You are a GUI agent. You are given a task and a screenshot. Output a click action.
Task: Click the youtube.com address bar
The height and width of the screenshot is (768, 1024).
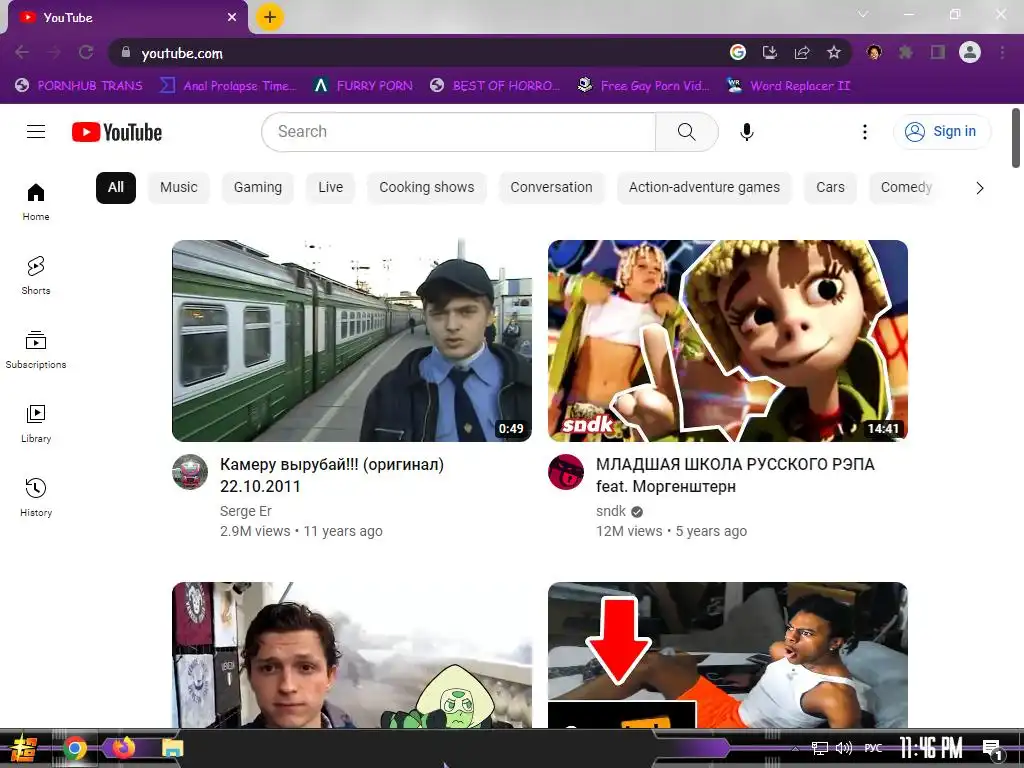(x=418, y=53)
